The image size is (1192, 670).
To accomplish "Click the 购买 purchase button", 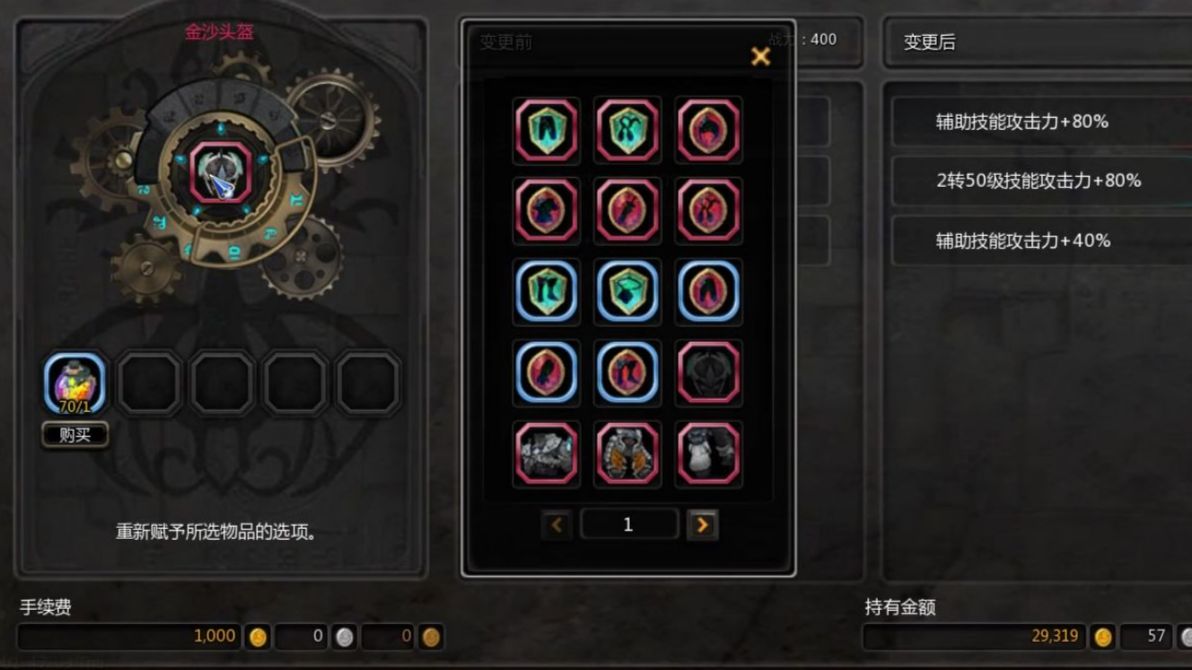I will tap(74, 434).
